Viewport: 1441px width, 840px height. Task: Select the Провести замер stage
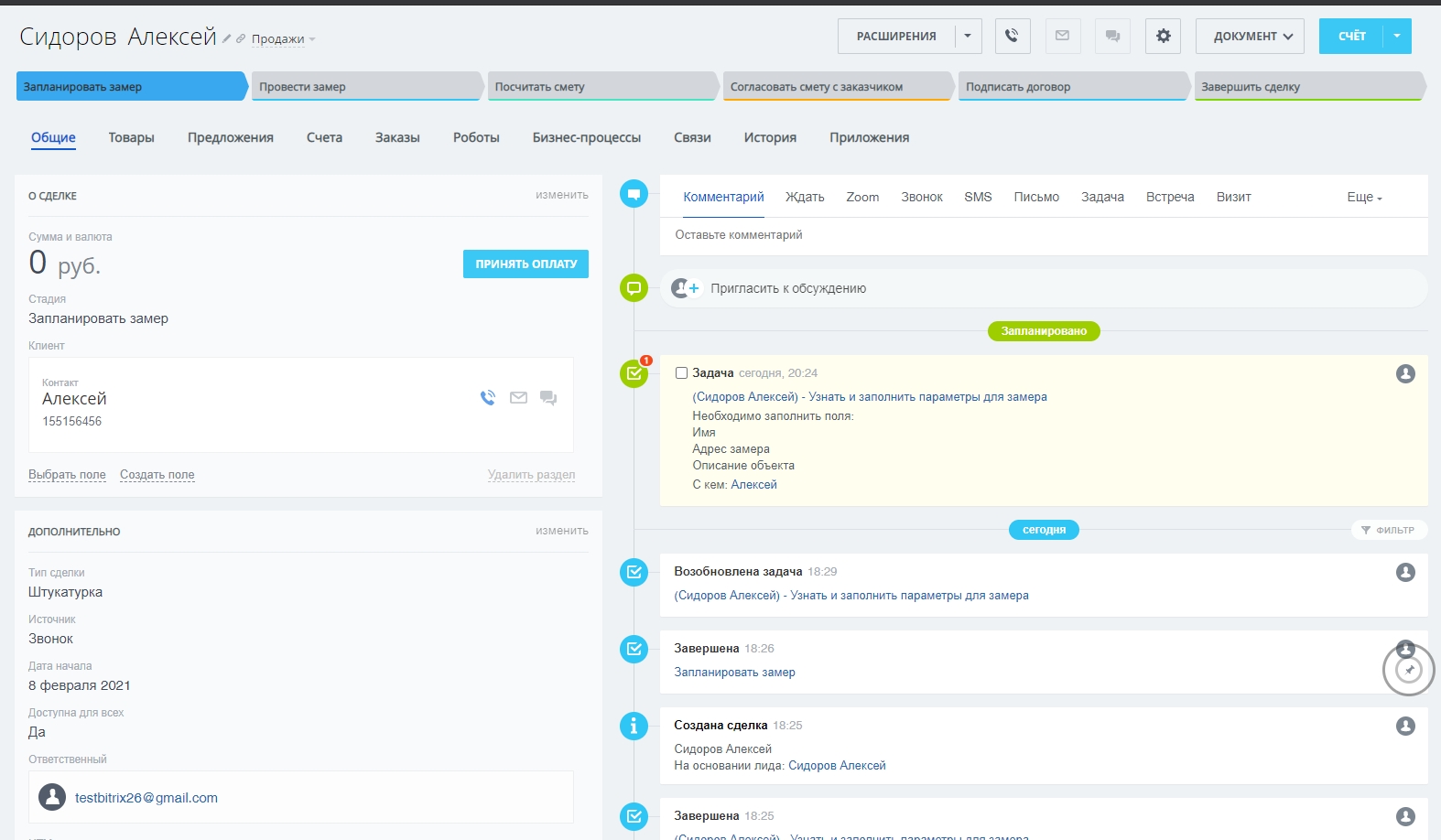pos(366,87)
